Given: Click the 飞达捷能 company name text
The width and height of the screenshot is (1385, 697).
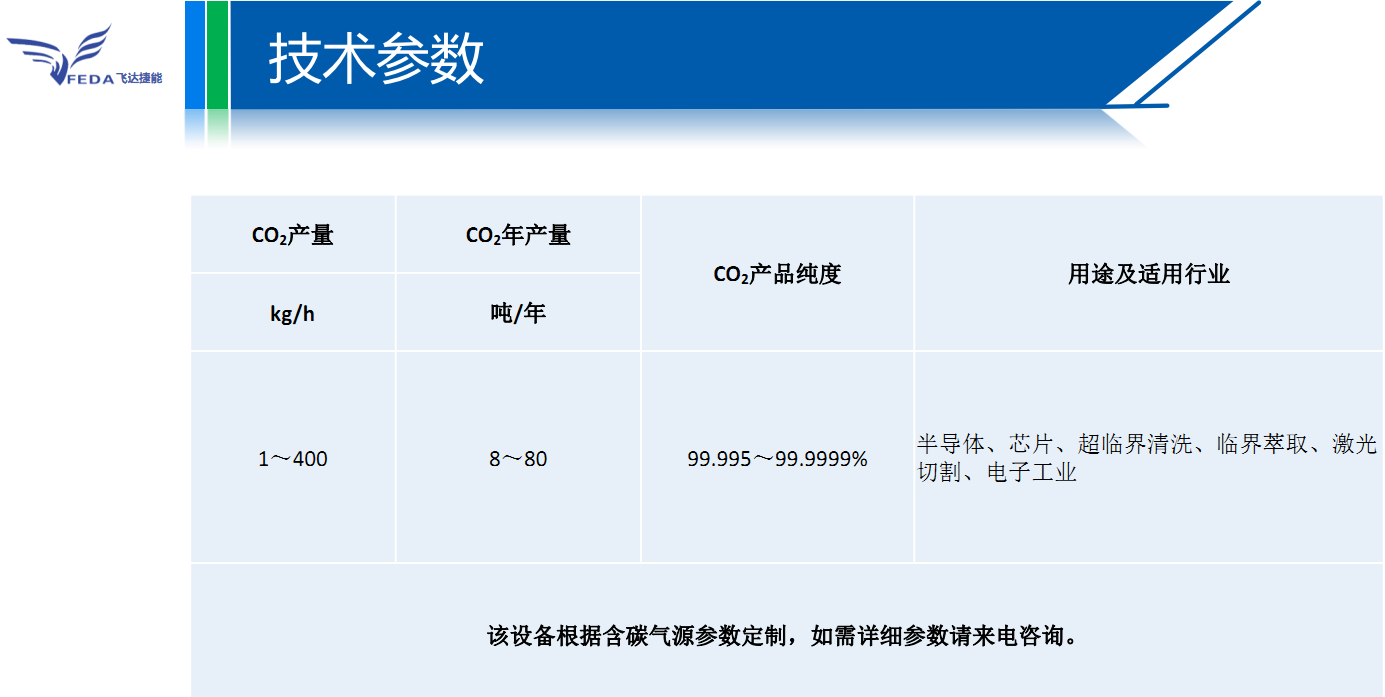Looking at the screenshot, I should coord(139,78).
